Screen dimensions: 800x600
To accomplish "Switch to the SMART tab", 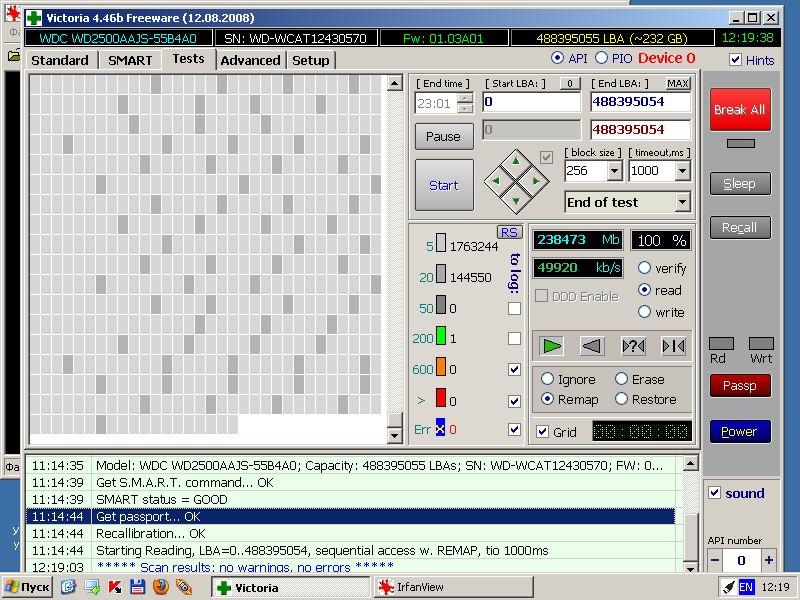I will pos(130,61).
